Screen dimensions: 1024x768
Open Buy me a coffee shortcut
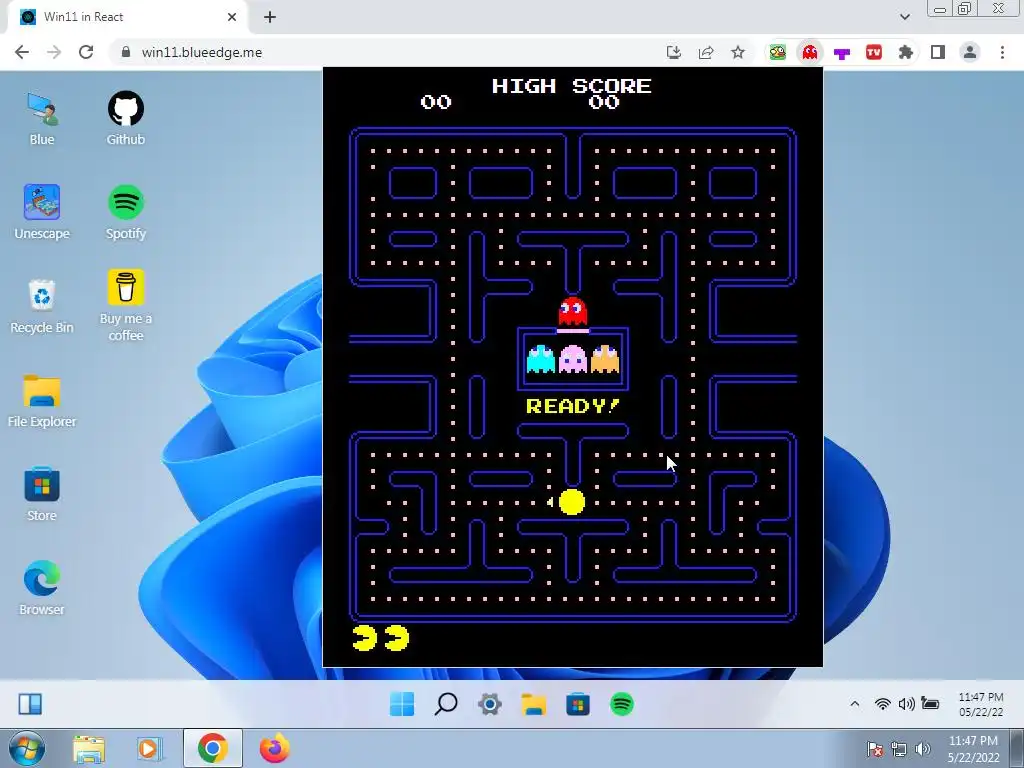[125, 306]
